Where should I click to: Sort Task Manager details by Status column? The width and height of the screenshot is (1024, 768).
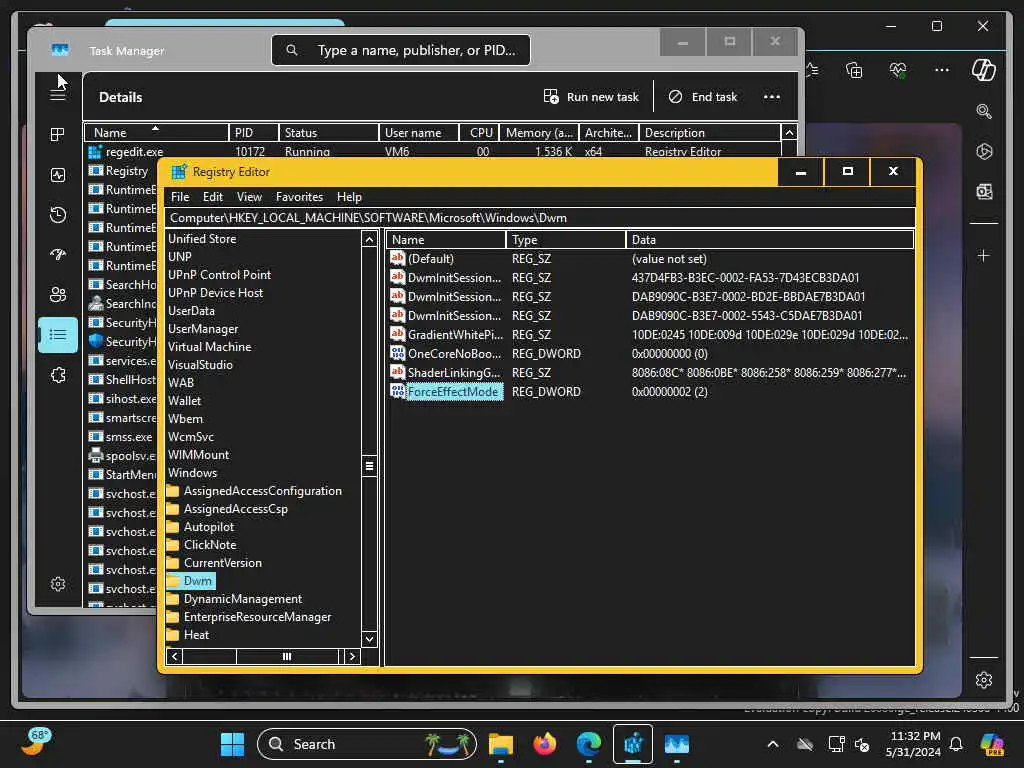328,133
